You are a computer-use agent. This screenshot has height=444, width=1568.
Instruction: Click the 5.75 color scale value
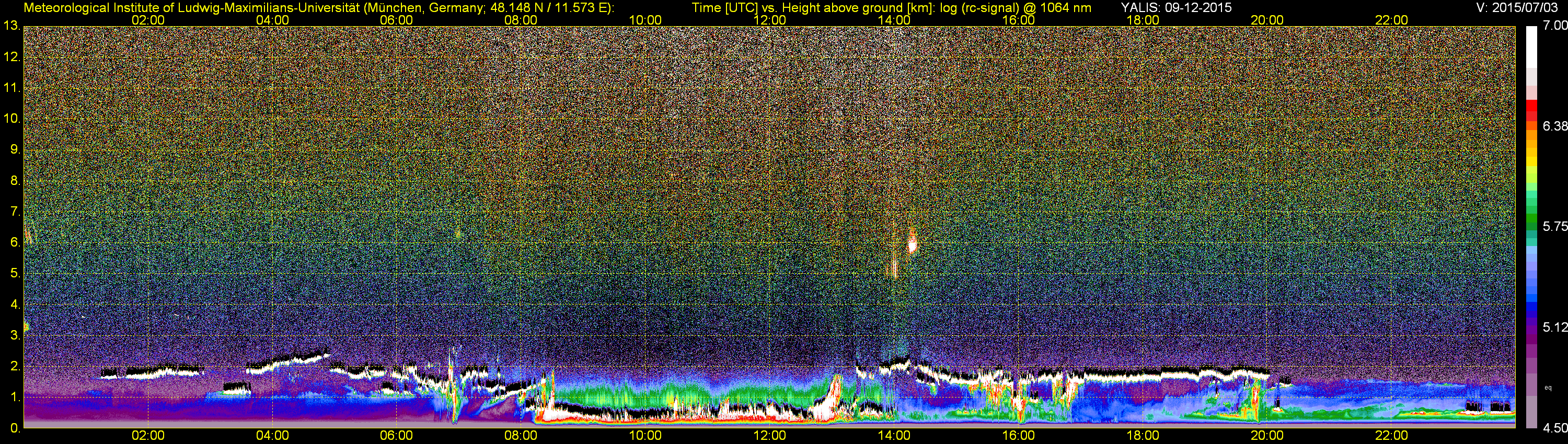point(1554,226)
